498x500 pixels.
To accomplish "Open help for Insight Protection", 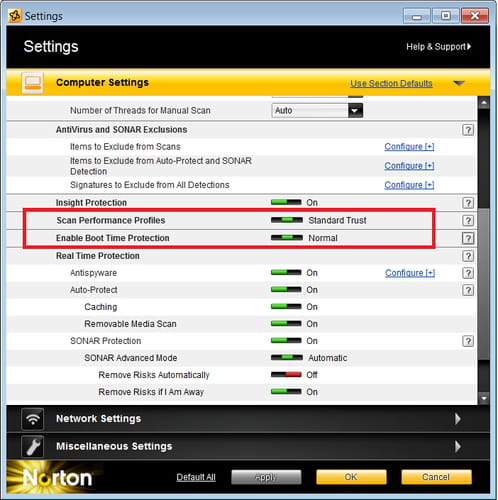I will click(x=468, y=203).
